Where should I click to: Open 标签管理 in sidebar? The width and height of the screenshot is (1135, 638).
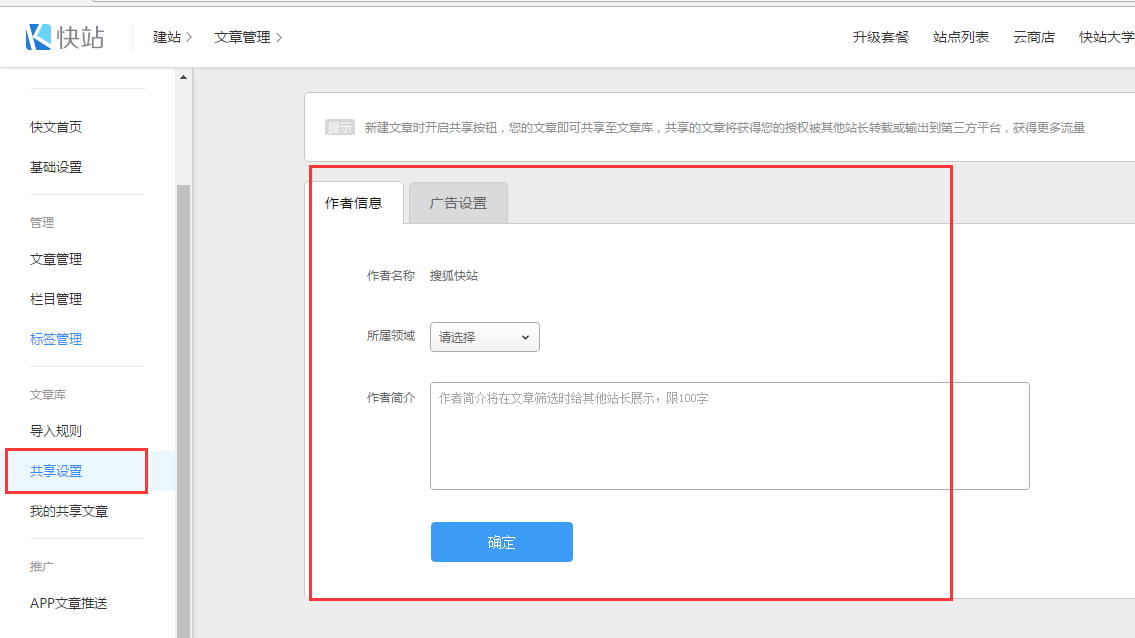click(x=56, y=339)
